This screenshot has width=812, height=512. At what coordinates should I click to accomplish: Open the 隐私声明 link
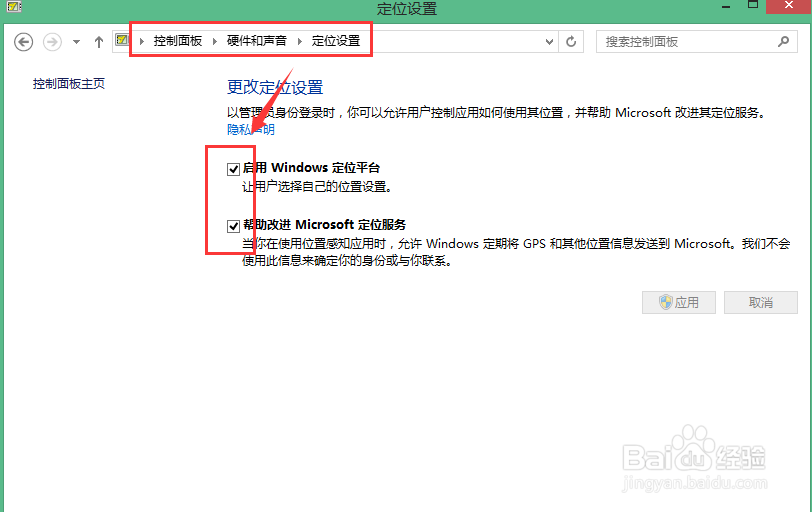[x=251, y=129]
